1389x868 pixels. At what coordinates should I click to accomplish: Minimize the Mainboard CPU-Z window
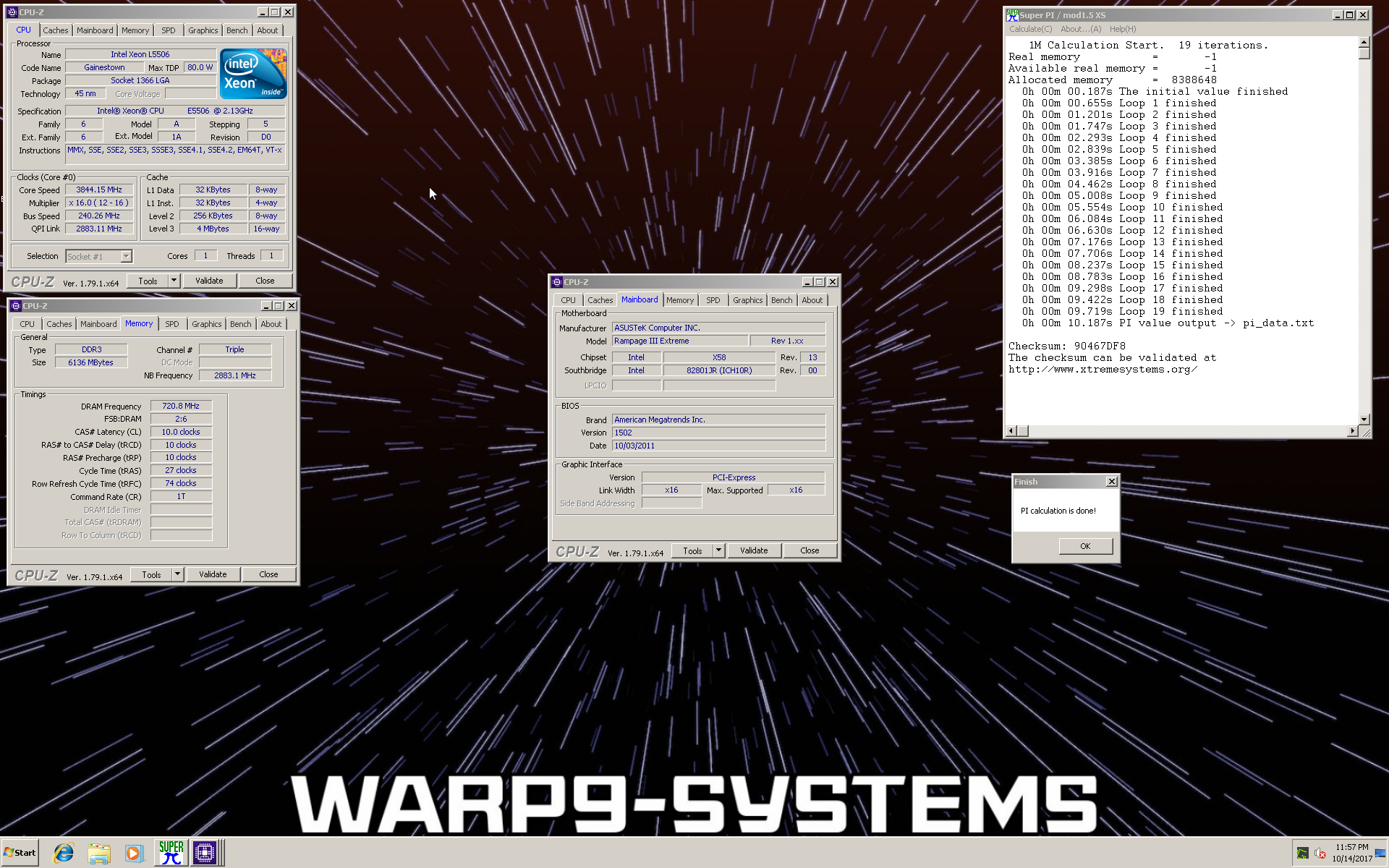click(x=807, y=282)
